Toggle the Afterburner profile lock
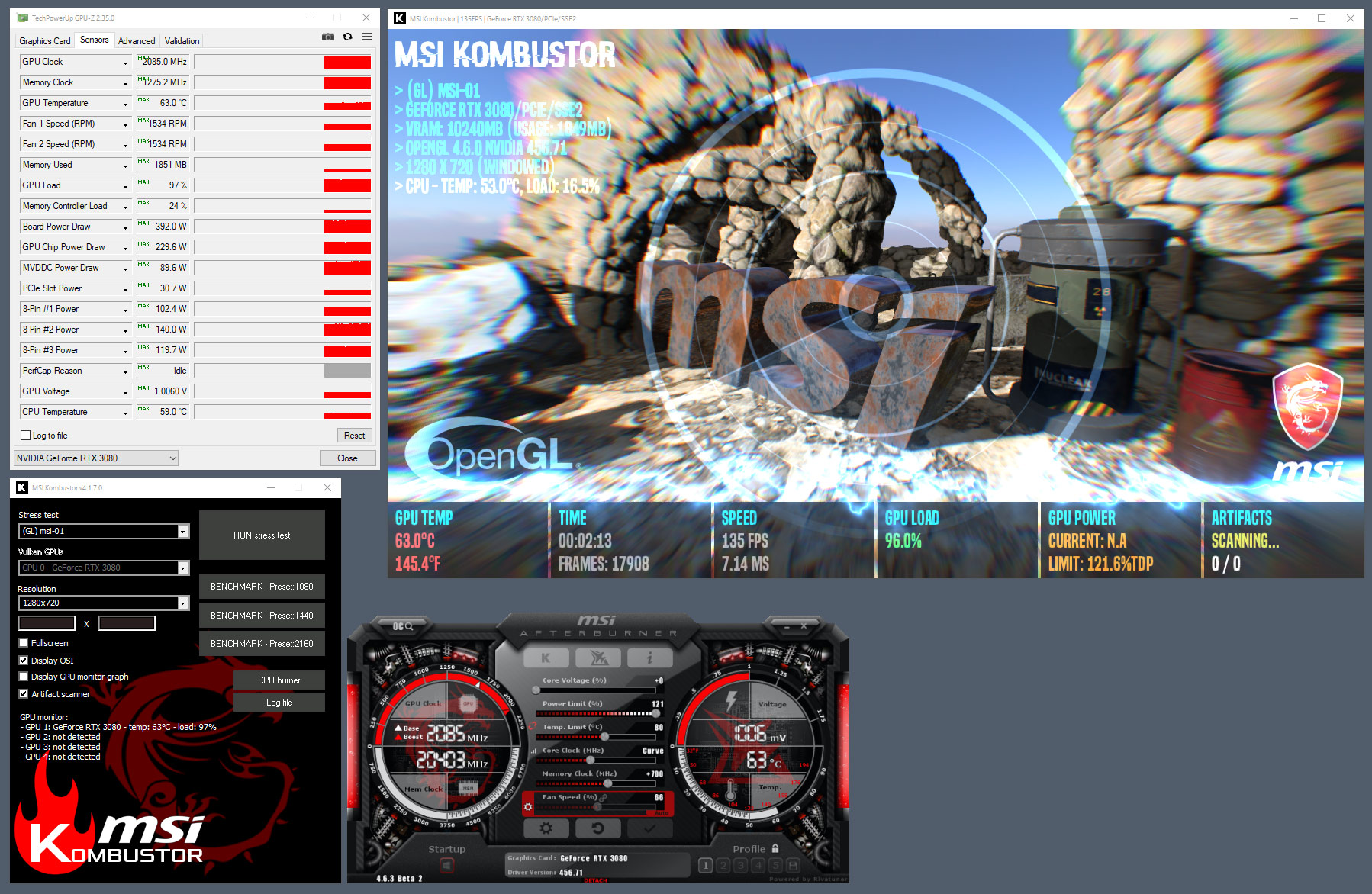Image resolution: width=1372 pixels, height=894 pixels. pos(775,848)
